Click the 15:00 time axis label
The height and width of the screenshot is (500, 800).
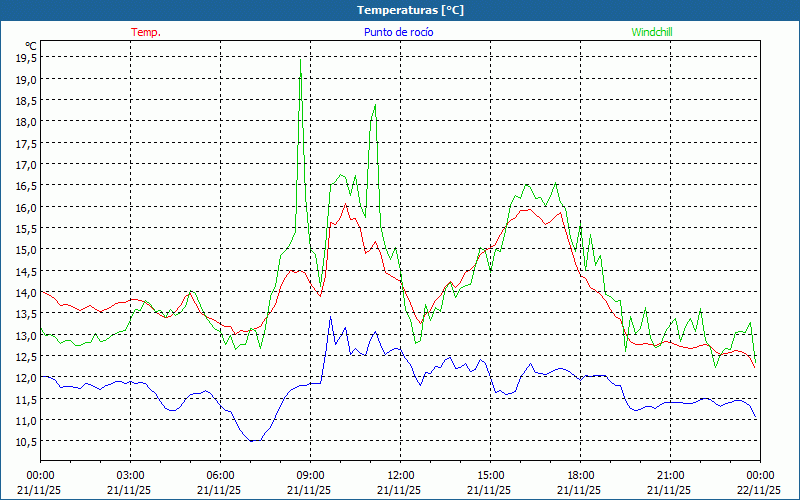490,475
